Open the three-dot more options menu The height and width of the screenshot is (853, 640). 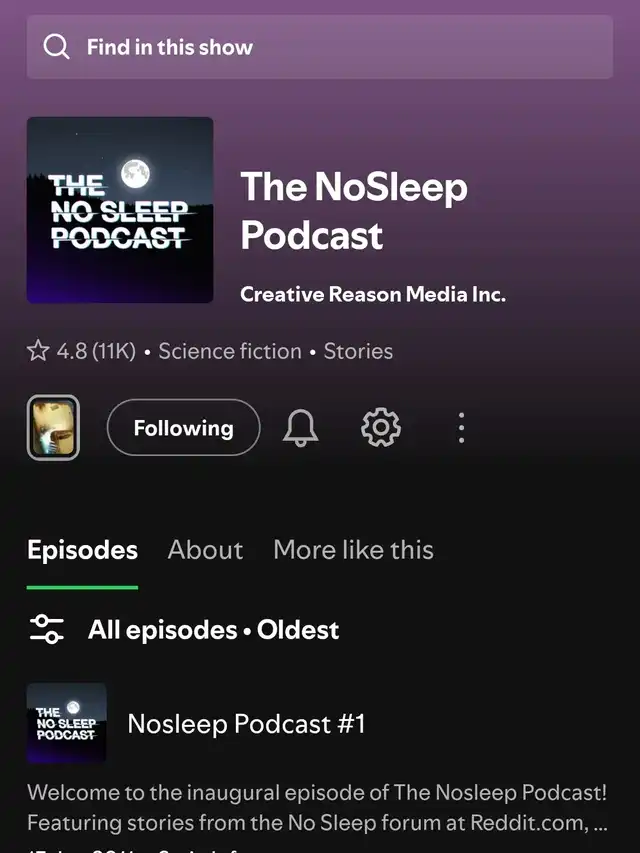461,428
